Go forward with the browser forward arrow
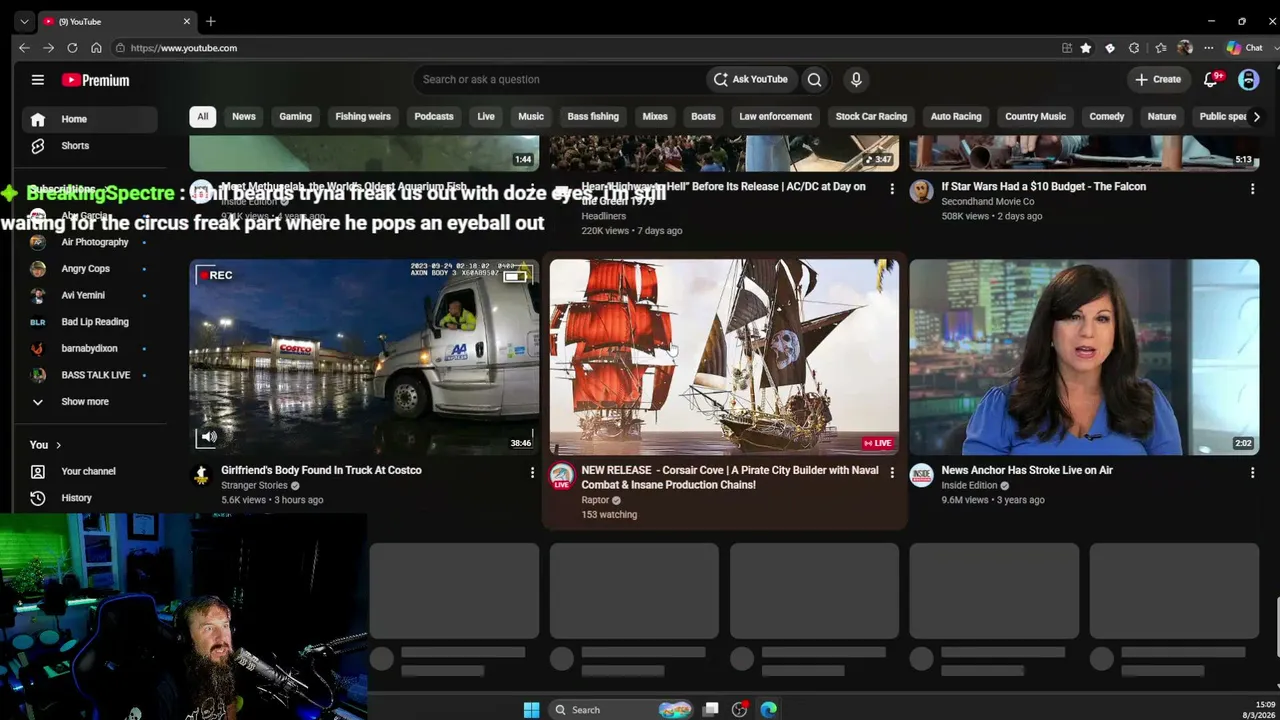 pos(48,48)
